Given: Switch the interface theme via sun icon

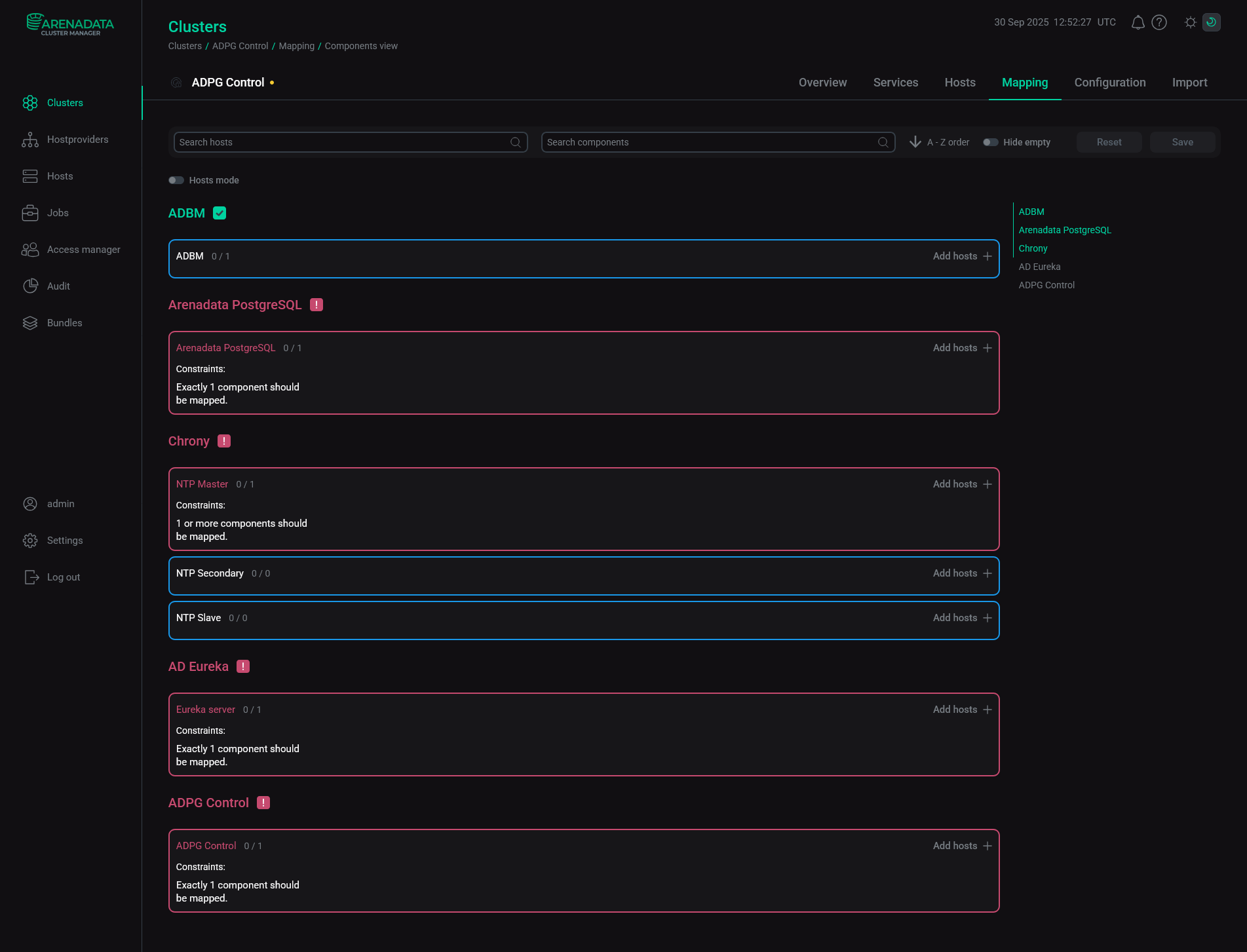Looking at the screenshot, I should [1191, 22].
